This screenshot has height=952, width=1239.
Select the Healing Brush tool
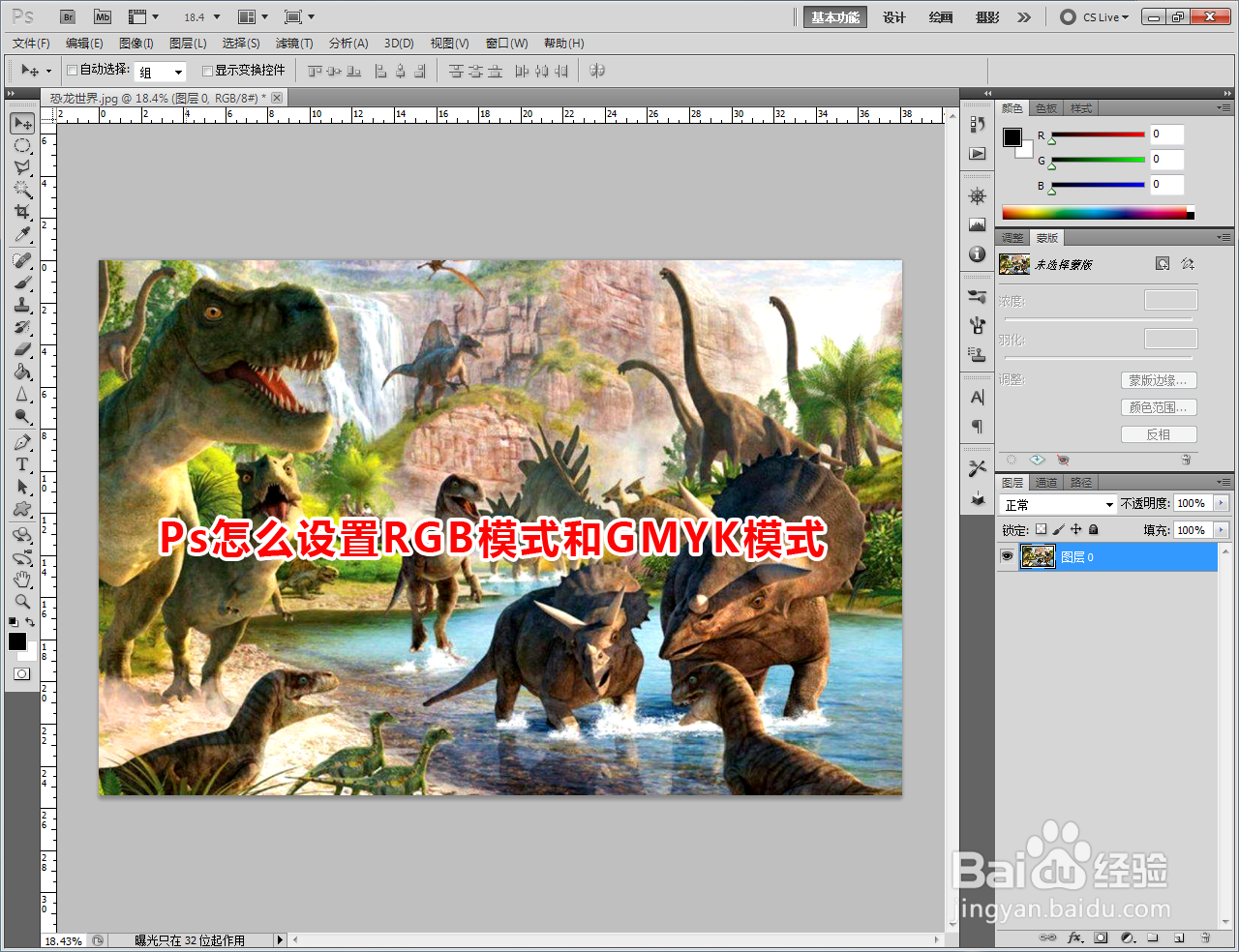pyautogui.click(x=22, y=261)
